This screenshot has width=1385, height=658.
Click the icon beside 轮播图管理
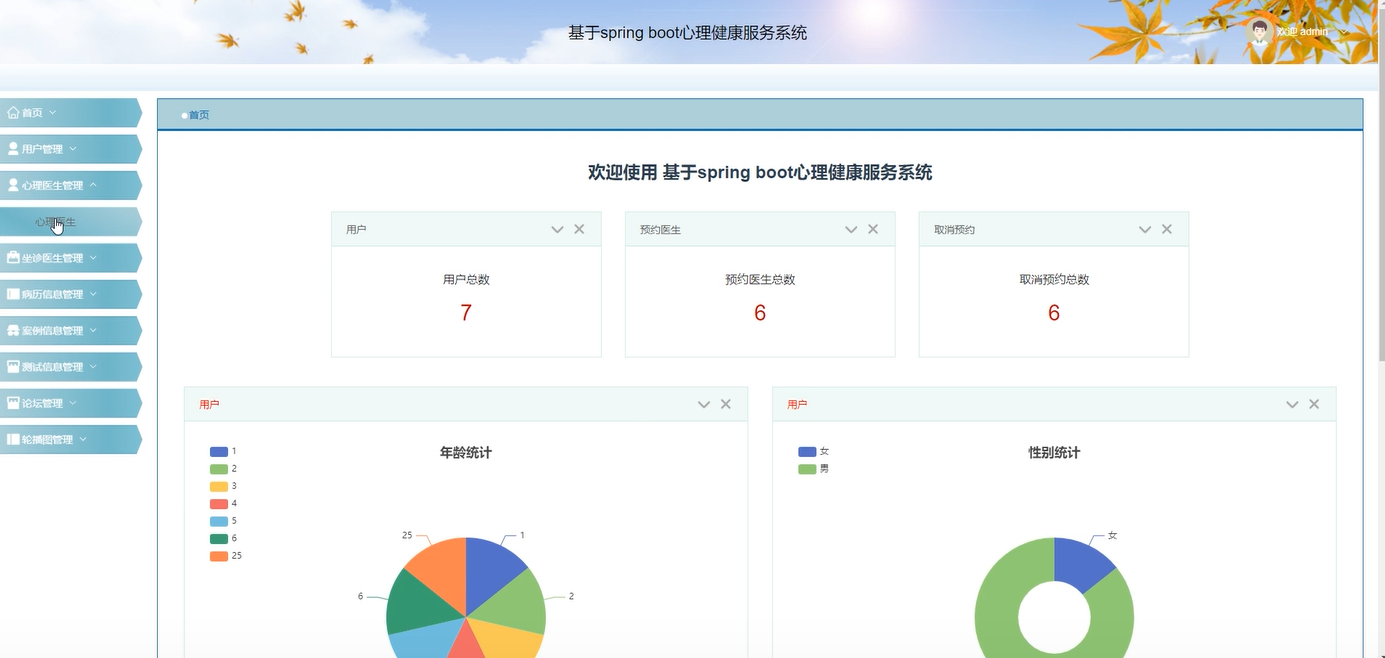click(13, 439)
